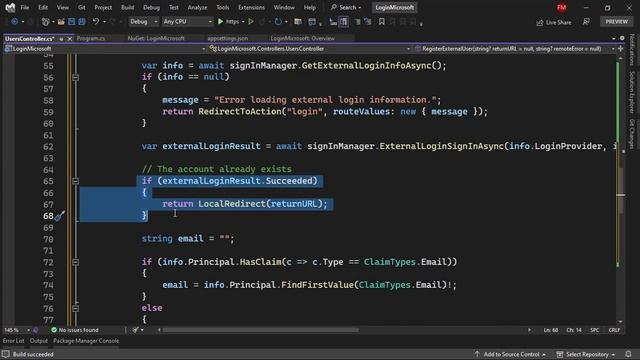Viewport: 640px width, 360px height.
Task: Click Select Repository button
Action: pyautogui.click(x=586, y=354)
